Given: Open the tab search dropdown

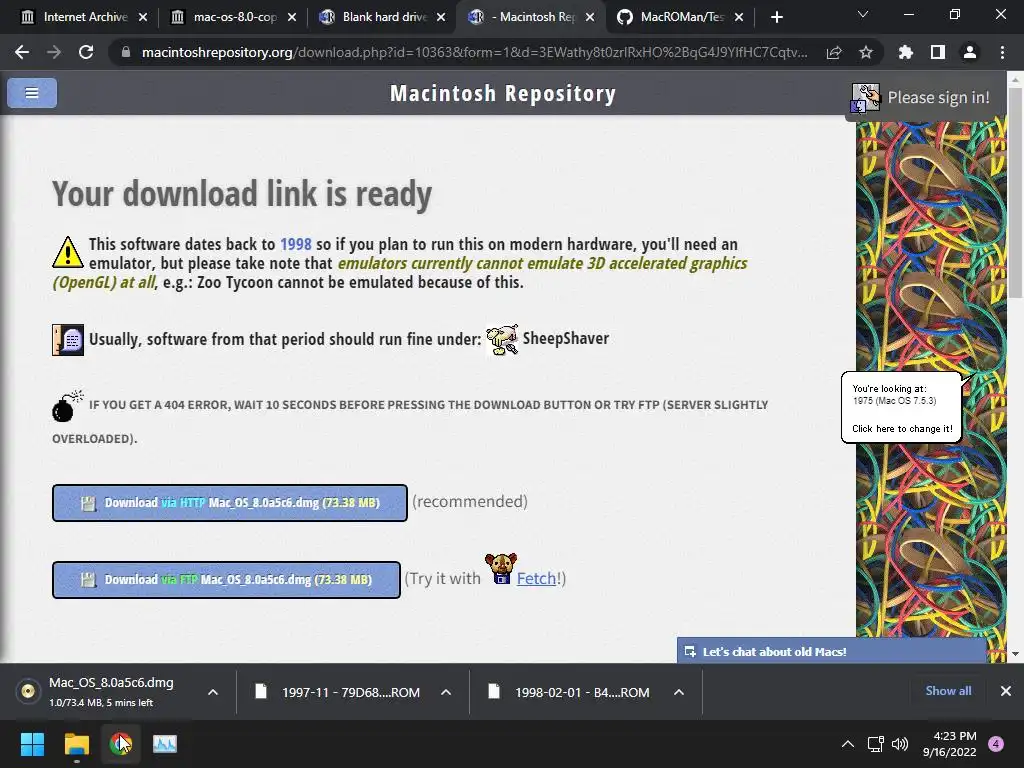Looking at the screenshot, I should click(863, 14).
